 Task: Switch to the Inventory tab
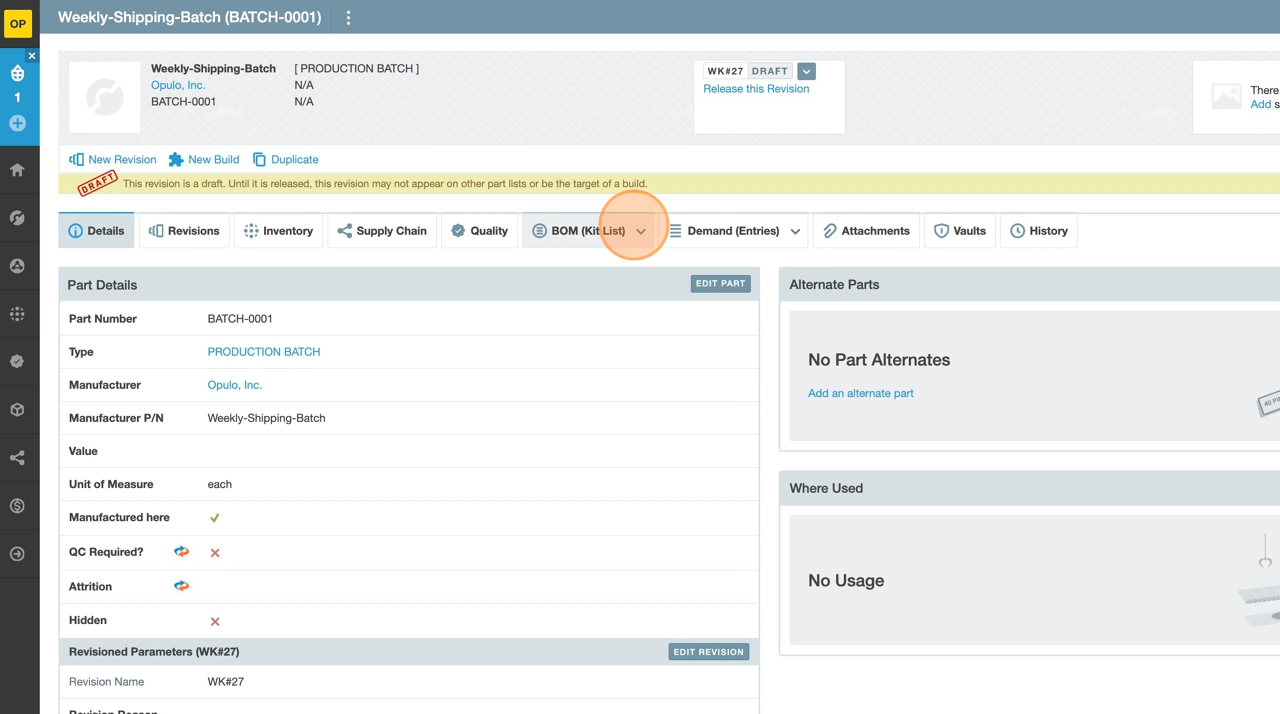point(278,231)
